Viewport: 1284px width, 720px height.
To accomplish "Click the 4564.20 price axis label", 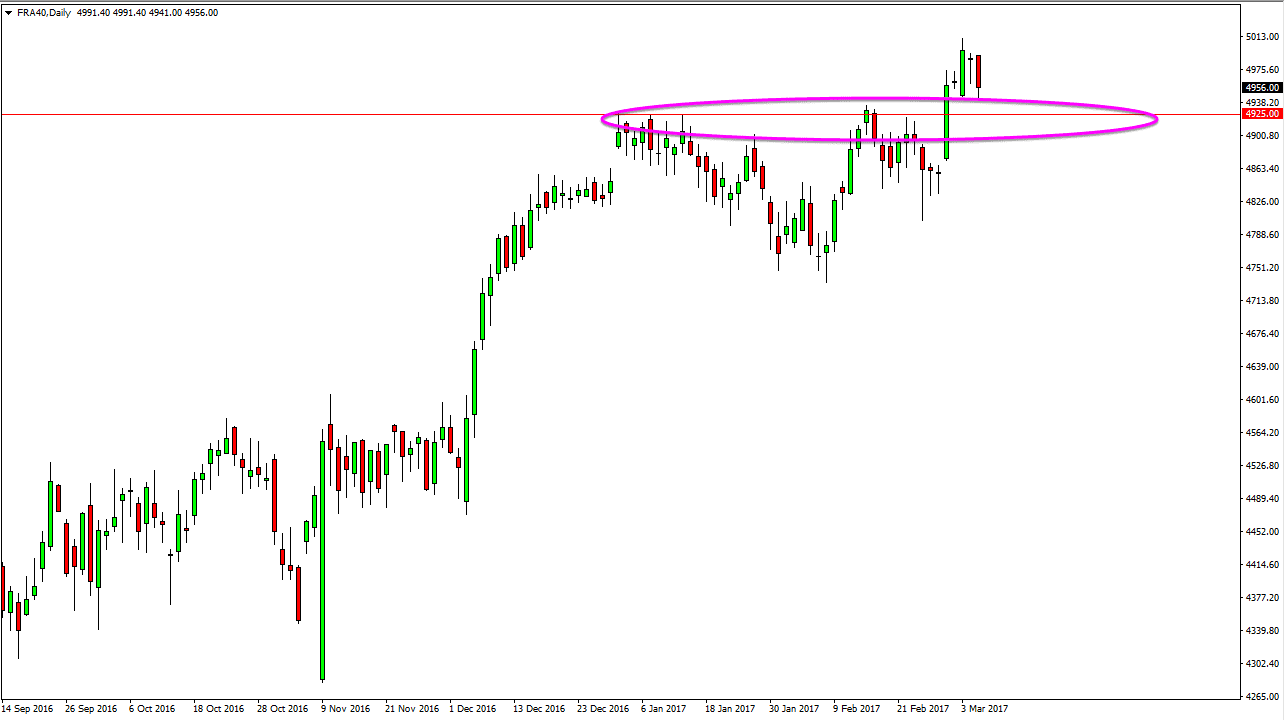I will tap(1263, 433).
